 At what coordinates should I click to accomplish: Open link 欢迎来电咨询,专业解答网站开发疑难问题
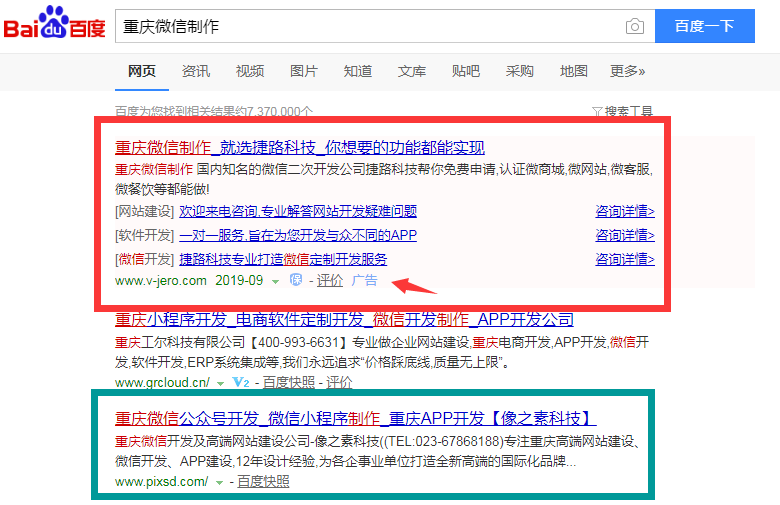(x=298, y=211)
